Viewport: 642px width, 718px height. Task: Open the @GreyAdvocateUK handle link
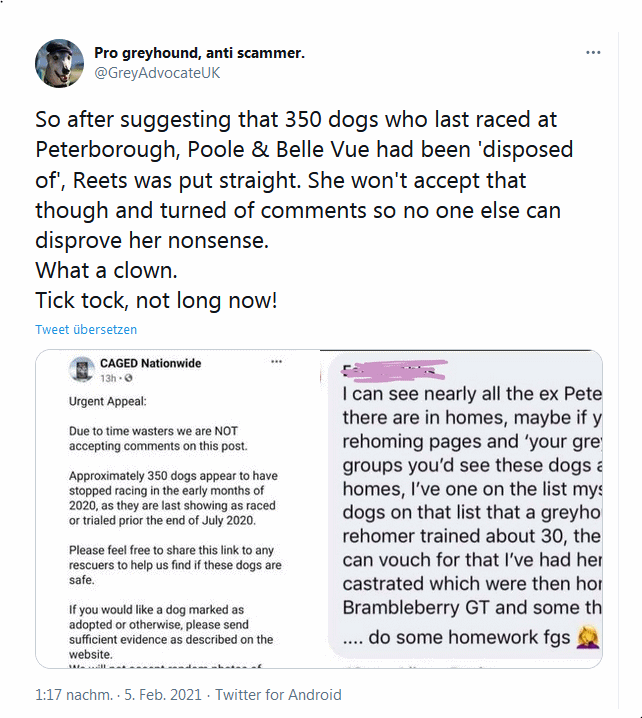point(157,73)
